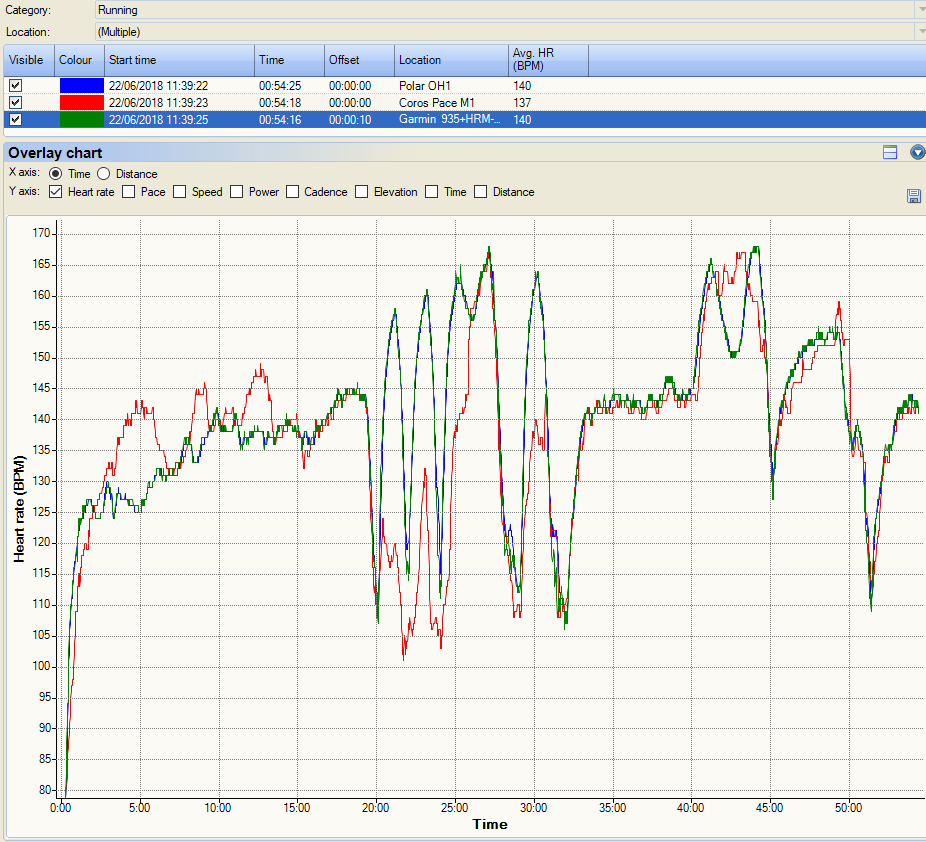Click the red colour swatch for Coros Pace
The width and height of the screenshot is (926, 842).
(x=80, y=103)
